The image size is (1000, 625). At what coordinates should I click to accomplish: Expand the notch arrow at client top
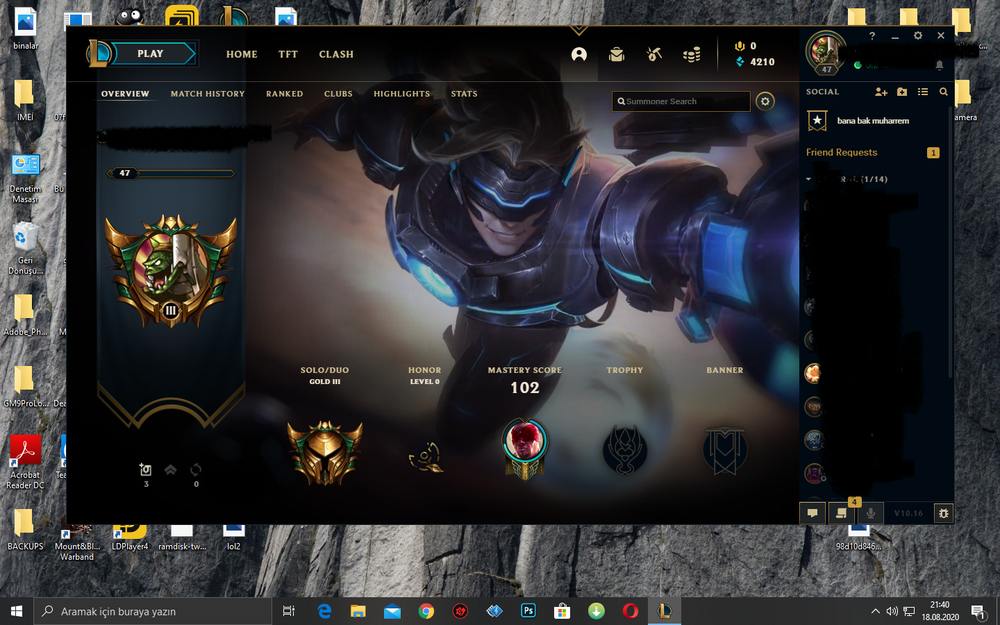pos(578,30)
